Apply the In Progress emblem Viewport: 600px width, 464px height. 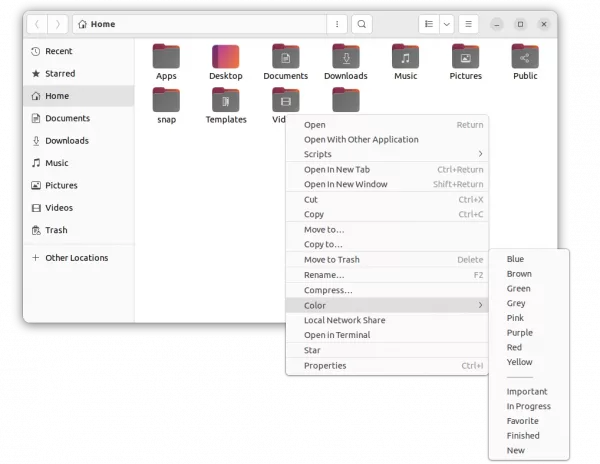[529, 406]
